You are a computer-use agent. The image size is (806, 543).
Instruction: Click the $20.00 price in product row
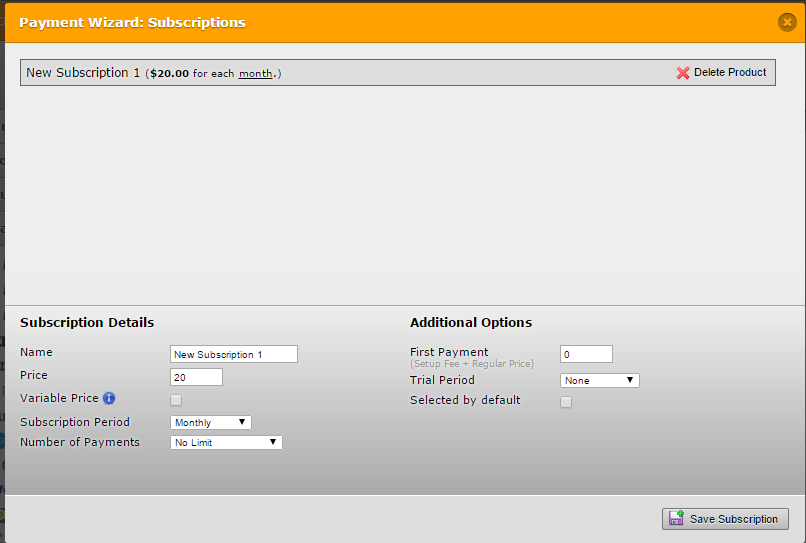tap(169, 74)
